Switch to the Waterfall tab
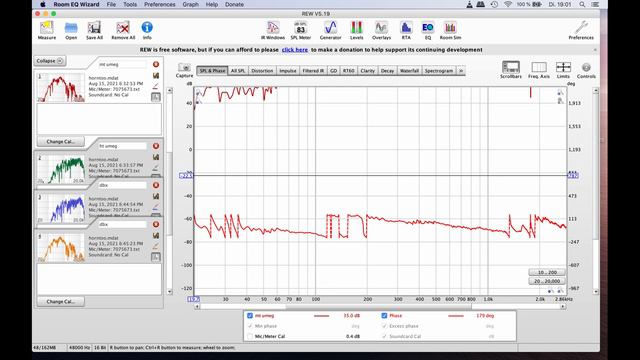This screenshot has height=360, width=640. pyautogui.click(x=409, y=71)
